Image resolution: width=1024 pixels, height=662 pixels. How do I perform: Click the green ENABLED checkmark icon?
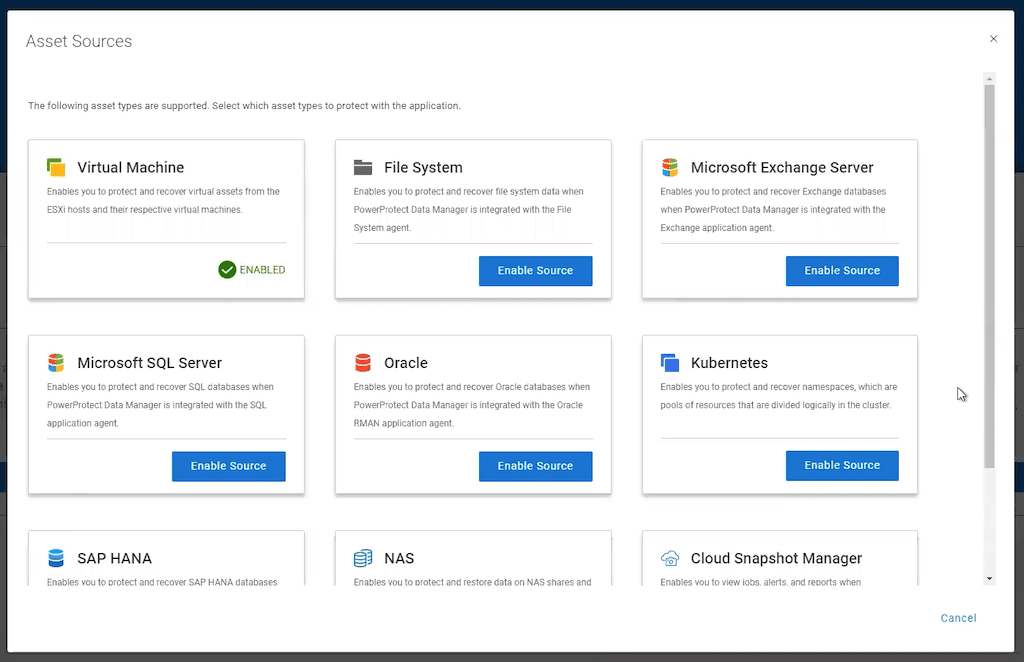227,270
